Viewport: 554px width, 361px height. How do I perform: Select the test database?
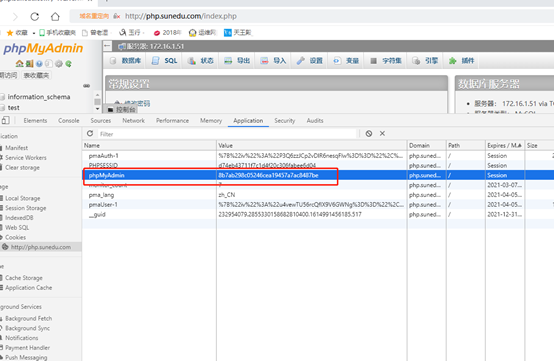pyautogui.click(x=13, y=108)
